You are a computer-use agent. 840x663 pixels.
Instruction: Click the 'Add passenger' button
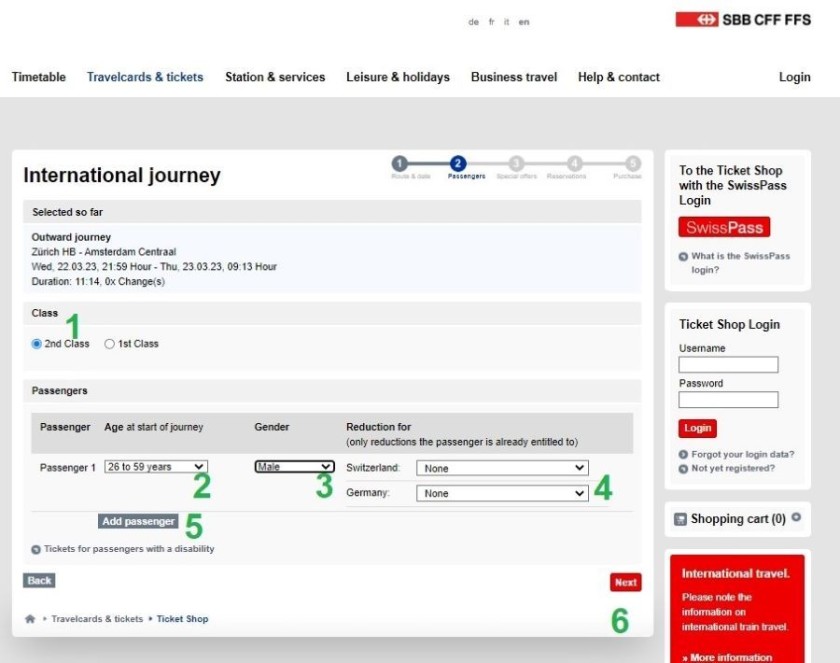(x=138, y=521)
